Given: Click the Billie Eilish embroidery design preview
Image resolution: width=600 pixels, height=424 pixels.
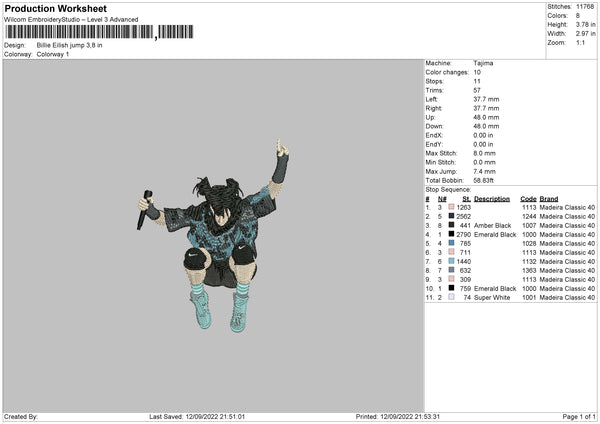Looking at the screenshot, I should (x=213, y=235).
